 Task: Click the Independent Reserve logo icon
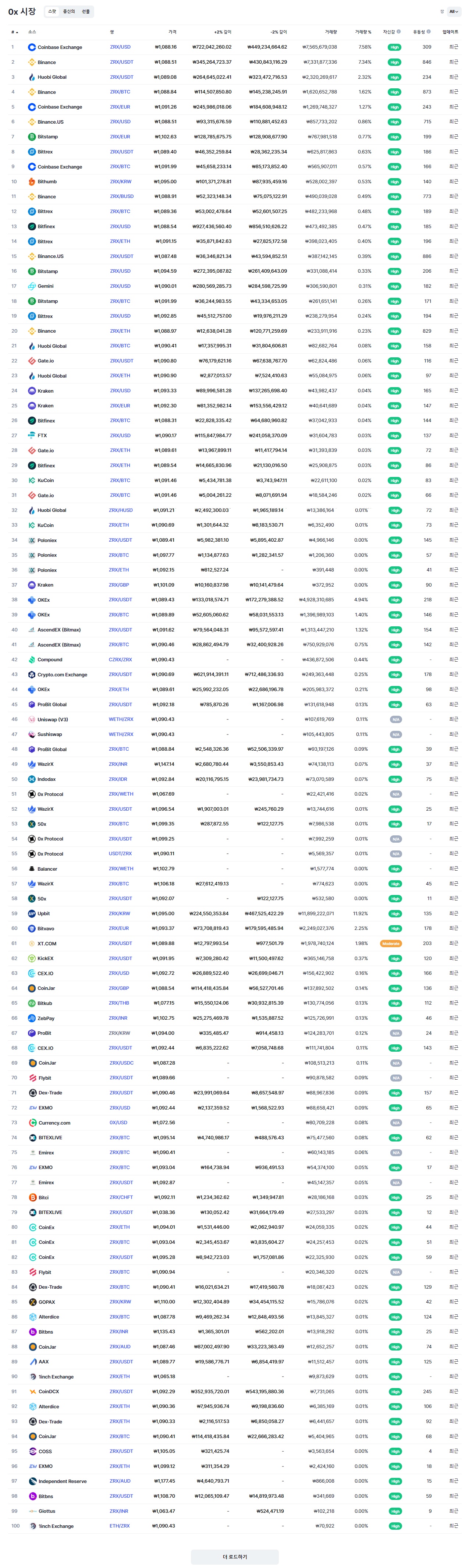point(33,1482)
